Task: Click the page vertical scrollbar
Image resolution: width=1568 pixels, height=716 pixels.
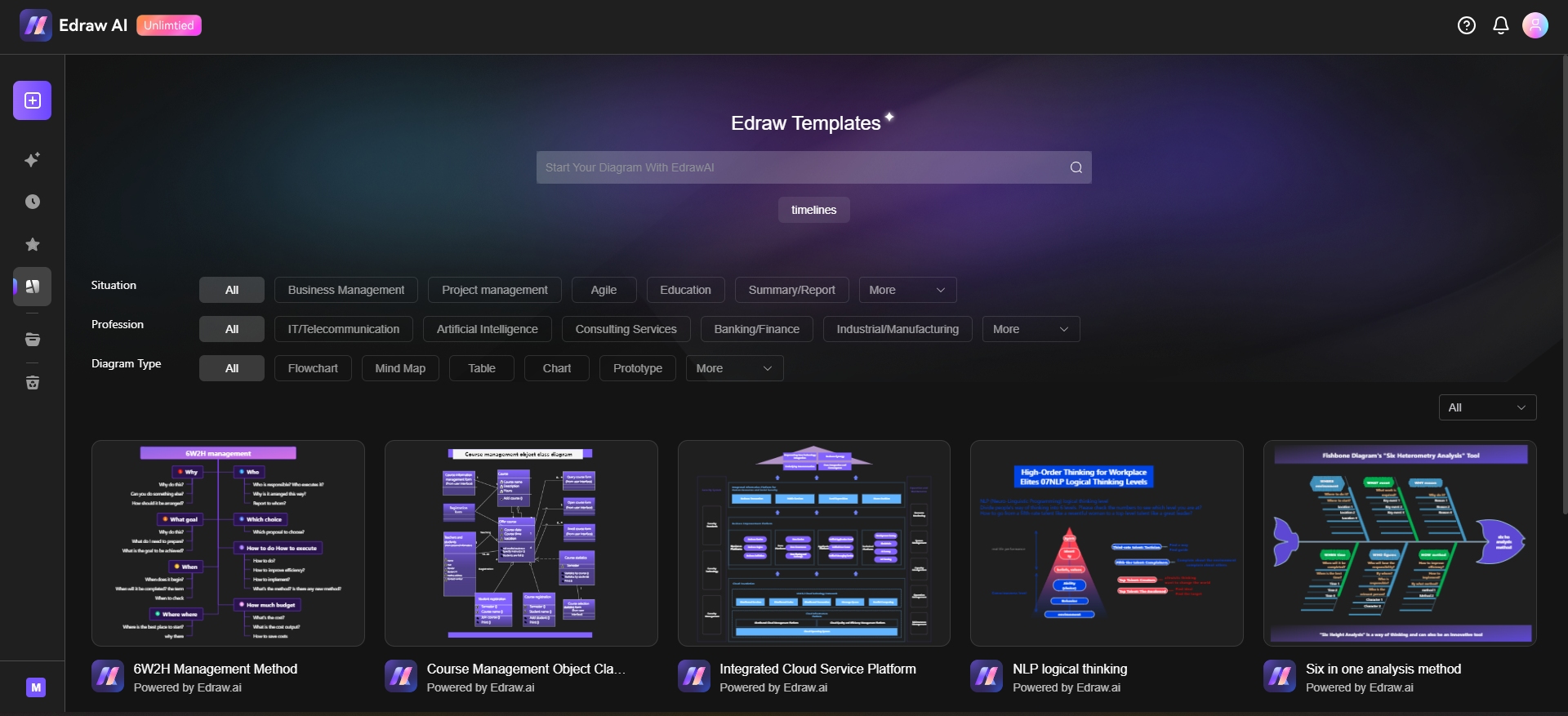Action: pos(1565,286)
